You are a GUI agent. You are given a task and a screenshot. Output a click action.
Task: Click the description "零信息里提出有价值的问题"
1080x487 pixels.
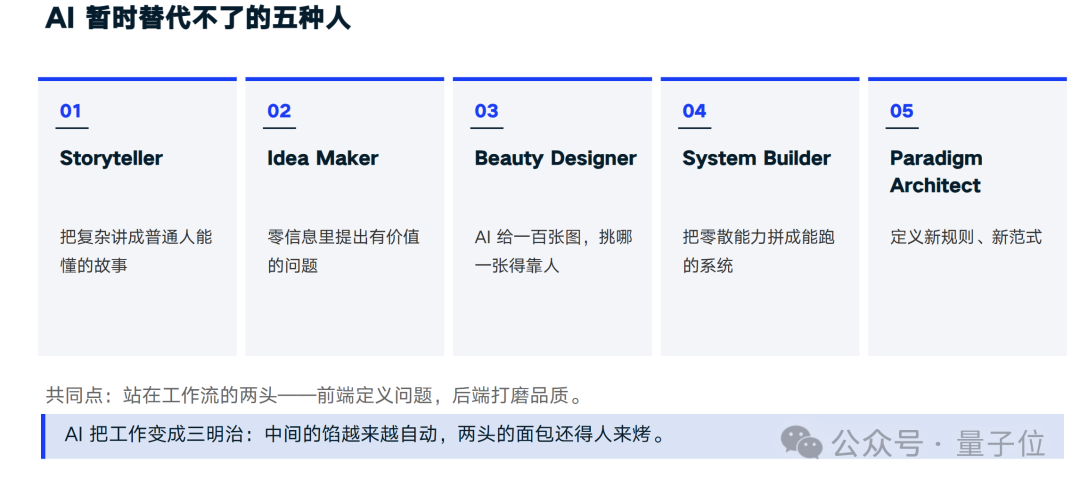344,251
